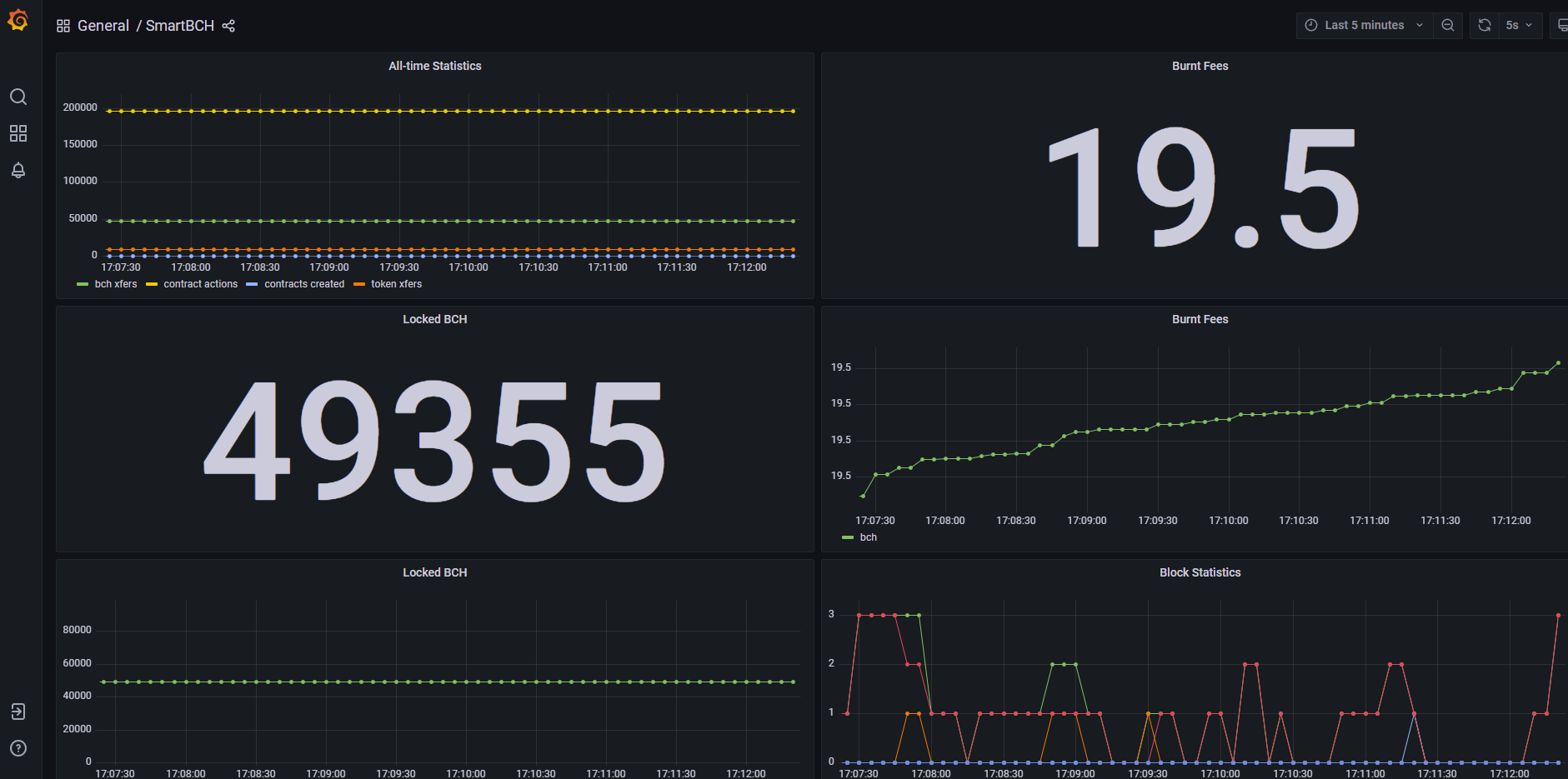This screenshot has width=1568, height=779.
Task: Open the Help question mark icon
Action: coord(18,748)
